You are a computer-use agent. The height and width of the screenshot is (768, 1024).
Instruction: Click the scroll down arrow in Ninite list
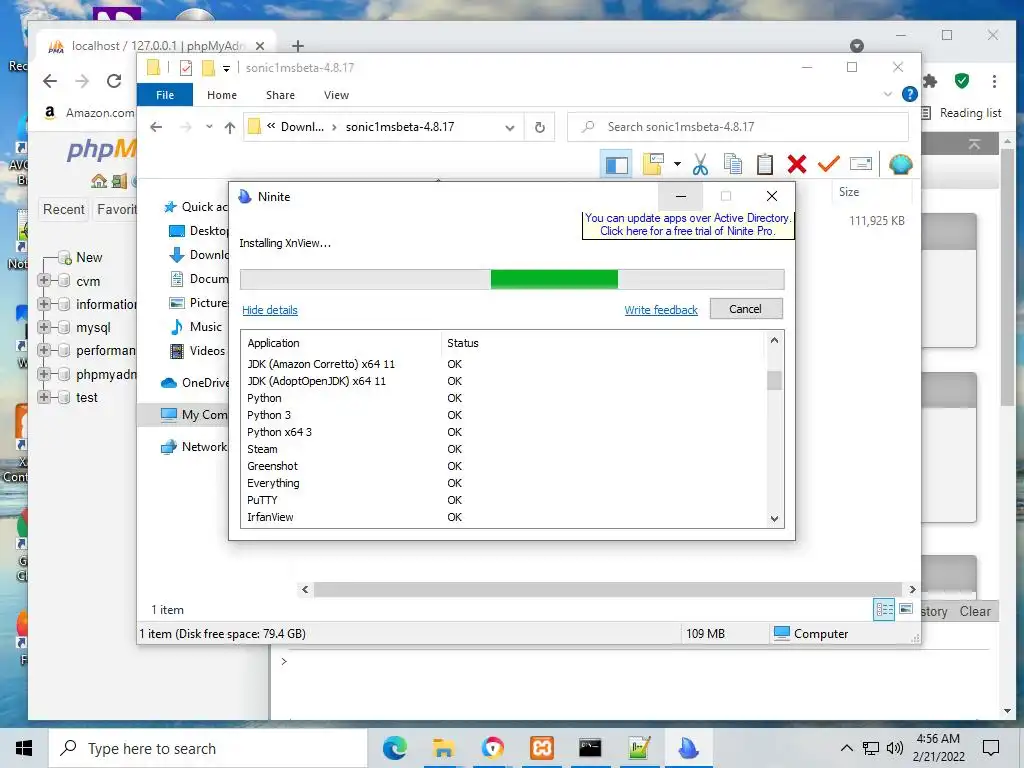774,519
